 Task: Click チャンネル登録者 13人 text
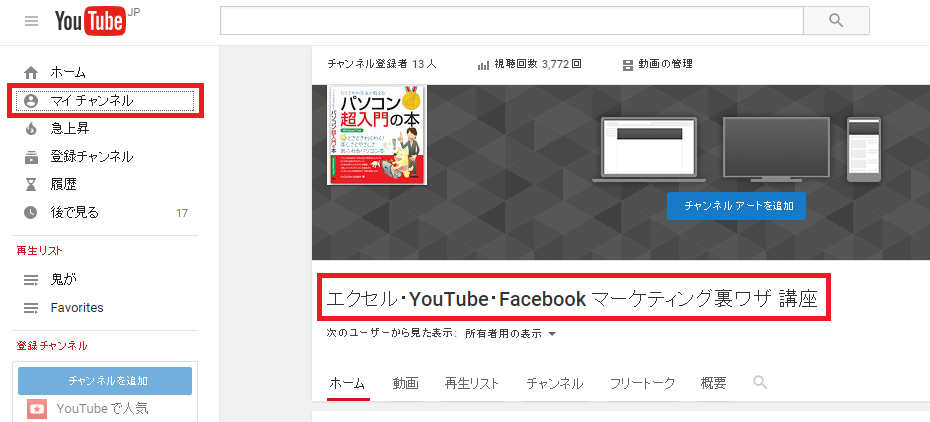click(382, 64)
